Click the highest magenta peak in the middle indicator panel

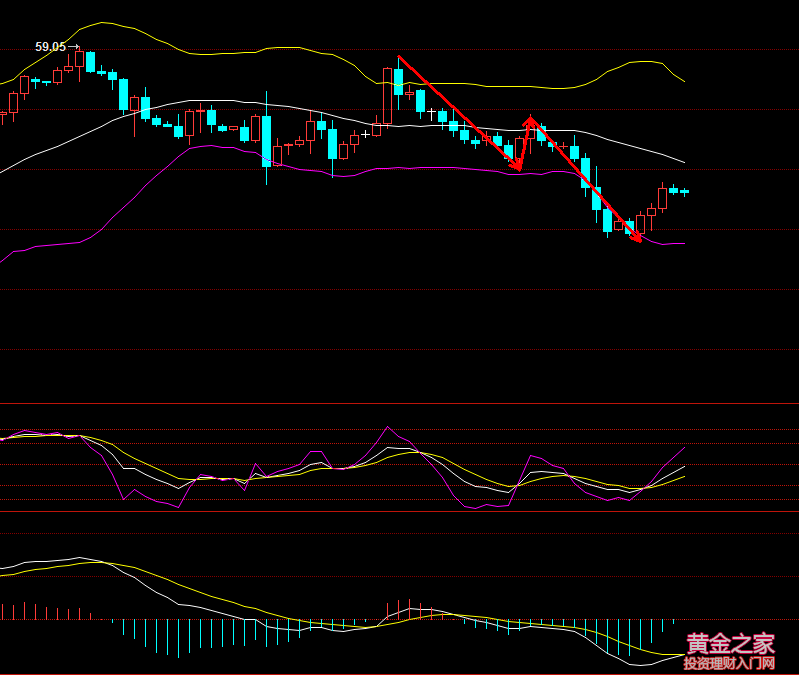point(388,428)
